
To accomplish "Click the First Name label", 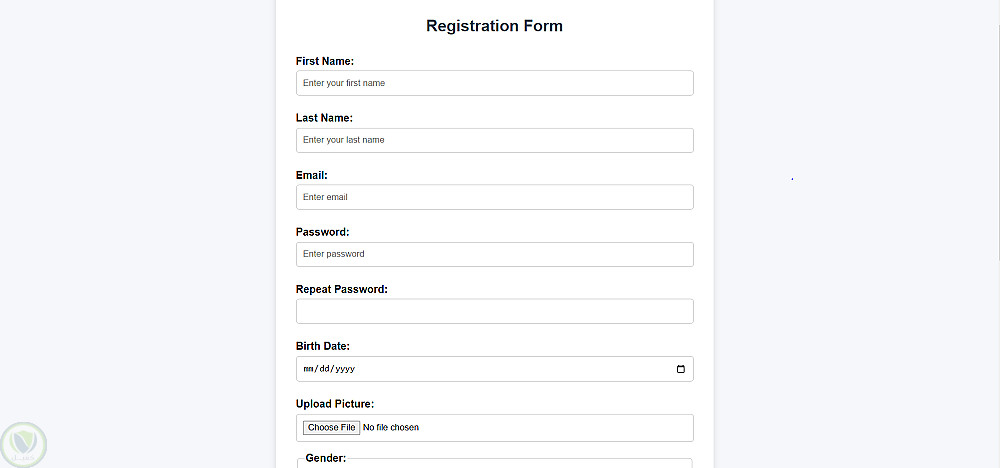I will pos(325,61).
